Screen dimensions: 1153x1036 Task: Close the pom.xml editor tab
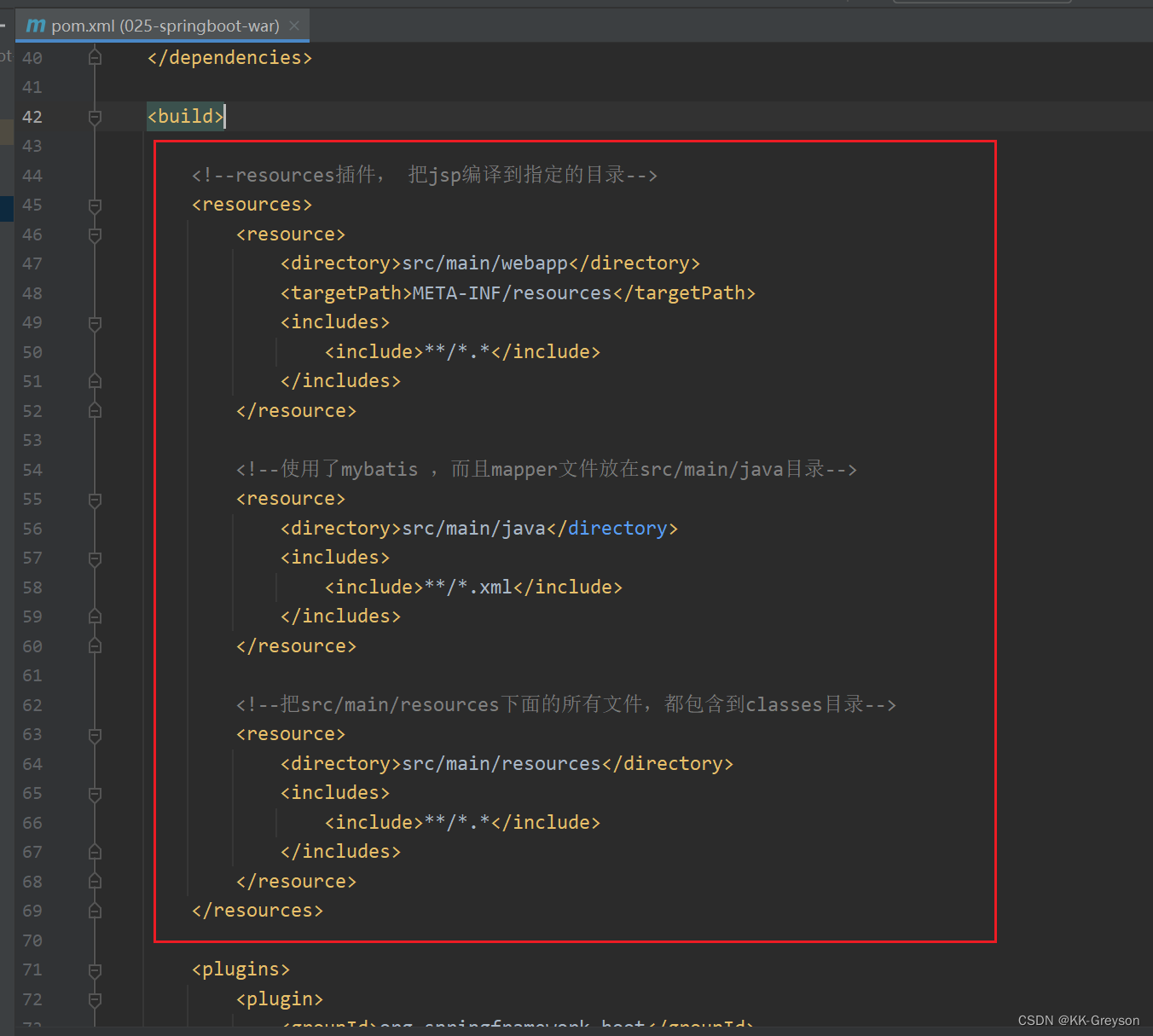[x=294, y=26]
